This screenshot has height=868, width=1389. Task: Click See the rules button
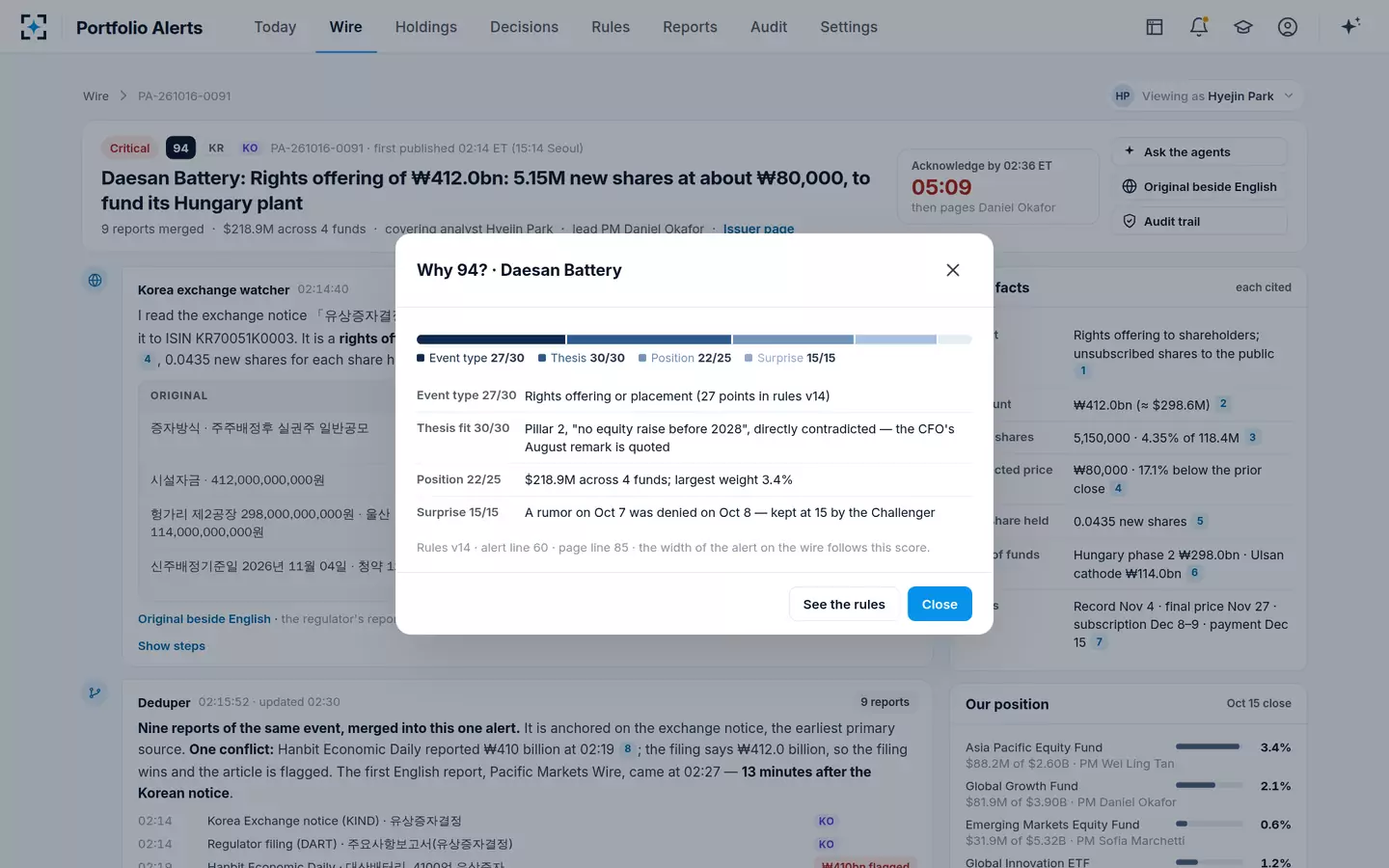pyautogui.click(x=844, y=604)
